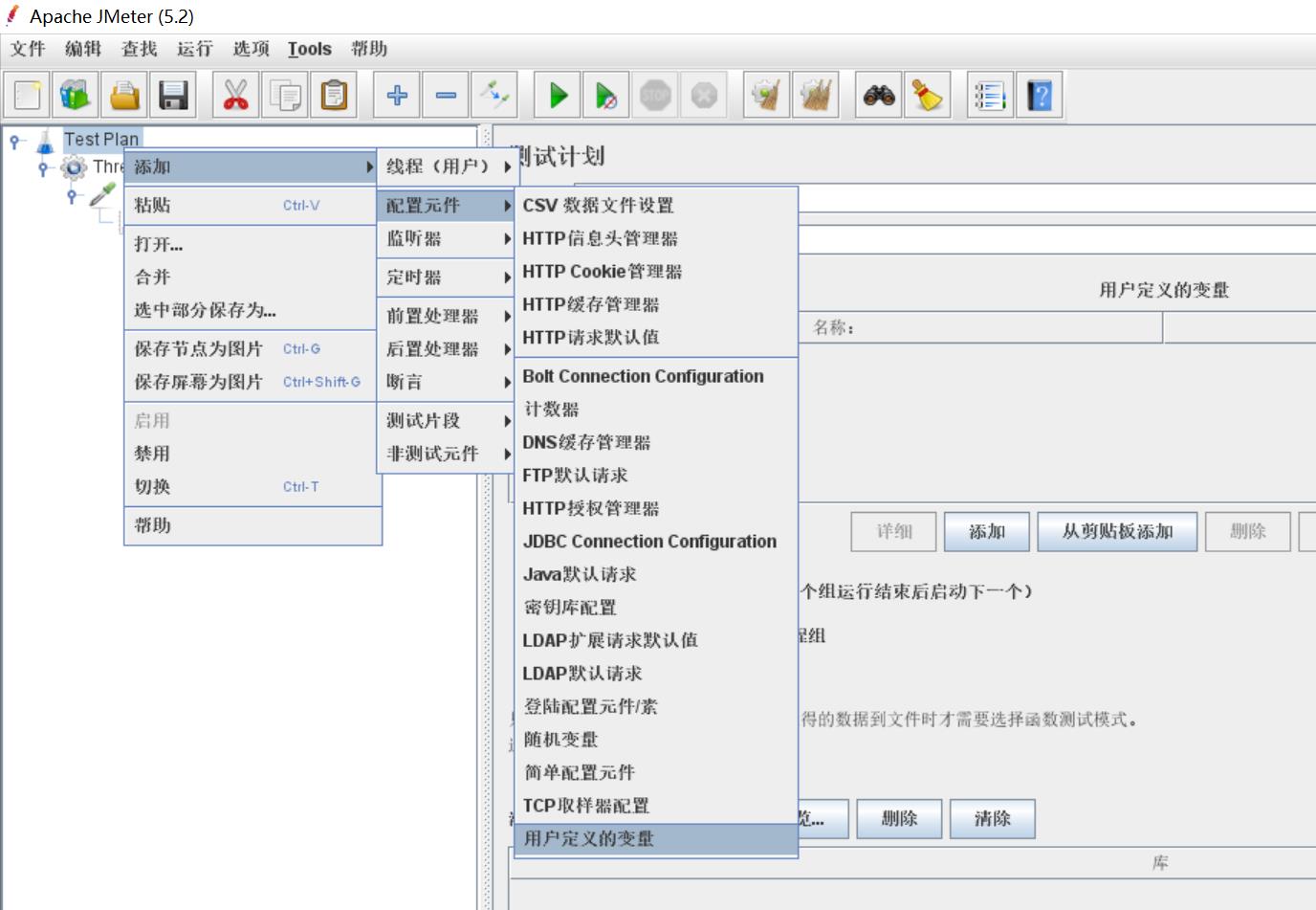
Task: Click the New test plan toolbar icon
Action: (x=28, y=95)
